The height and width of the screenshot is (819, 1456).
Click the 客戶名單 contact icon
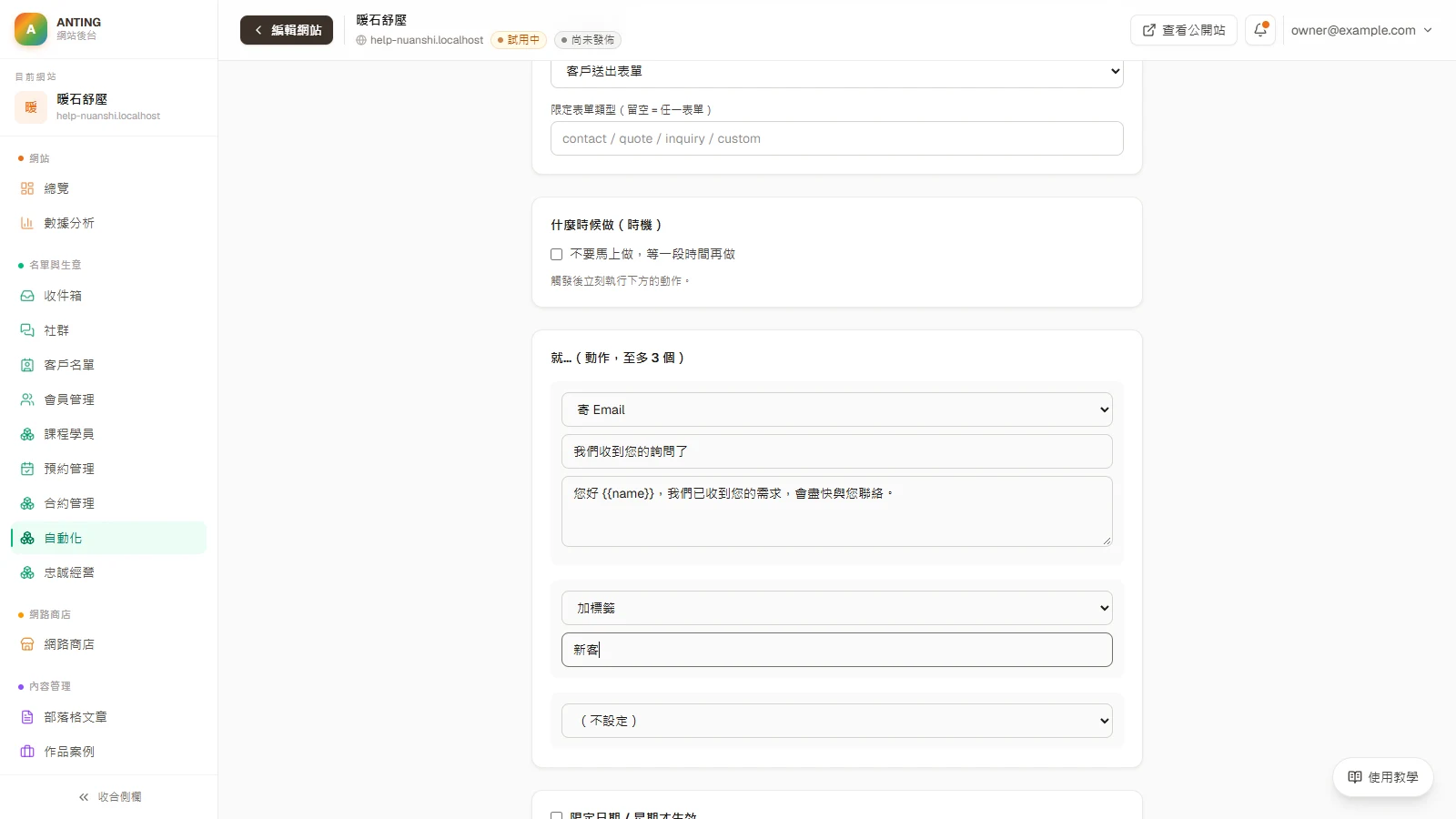(x=27, y=365)
